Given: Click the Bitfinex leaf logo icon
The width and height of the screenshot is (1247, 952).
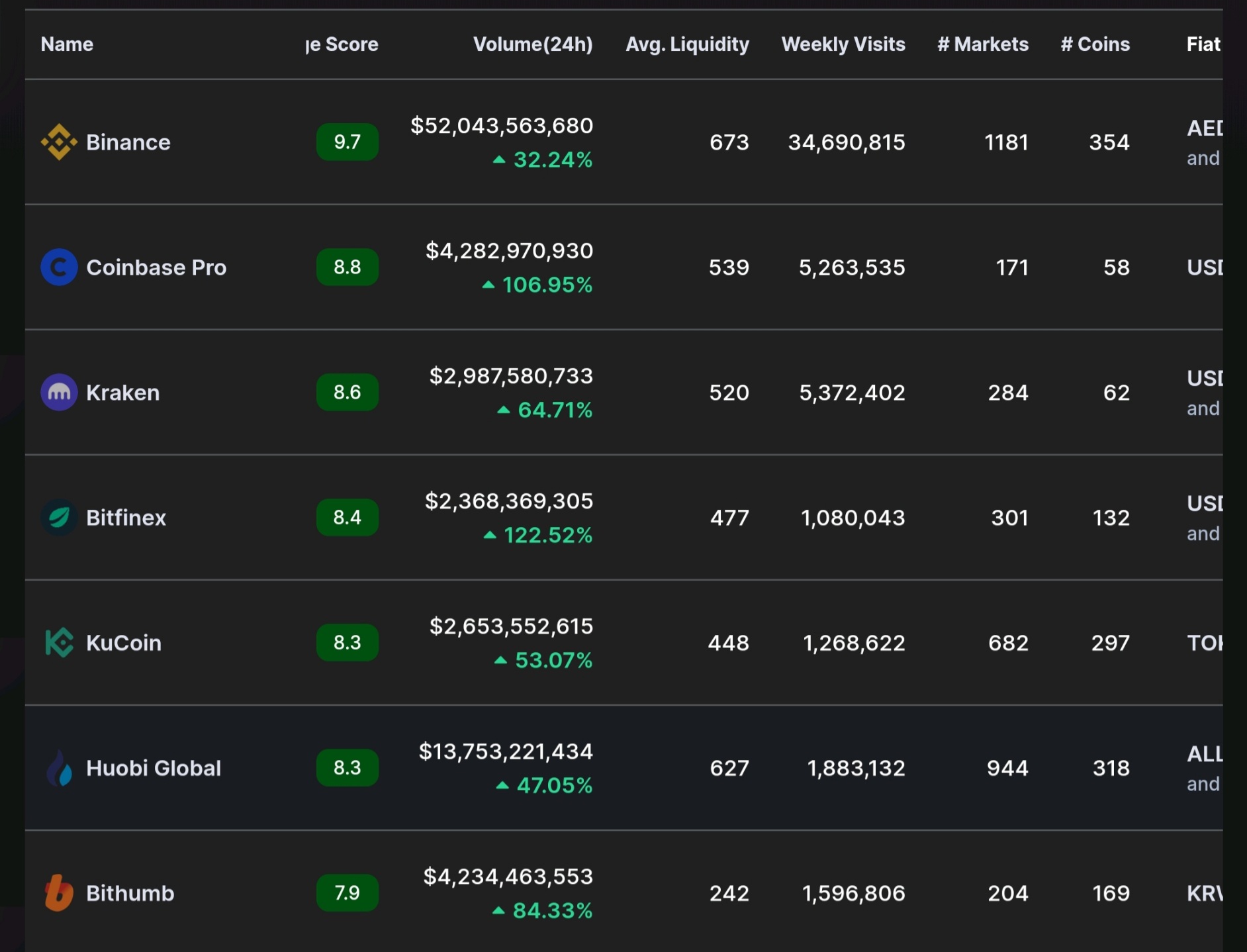Looking at the screenshot, I should 59,518.
